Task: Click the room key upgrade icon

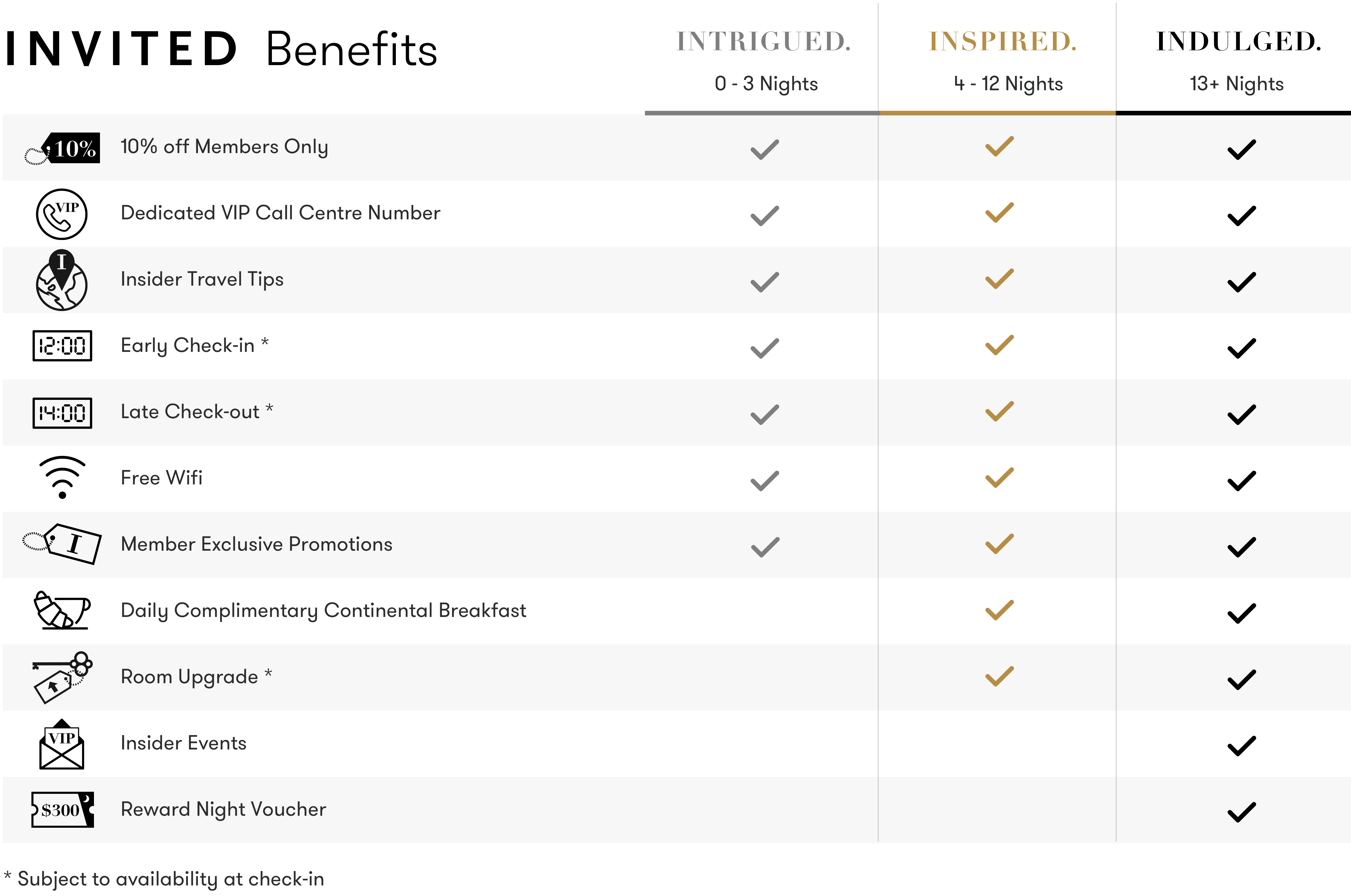Action: tap(62, 677)
